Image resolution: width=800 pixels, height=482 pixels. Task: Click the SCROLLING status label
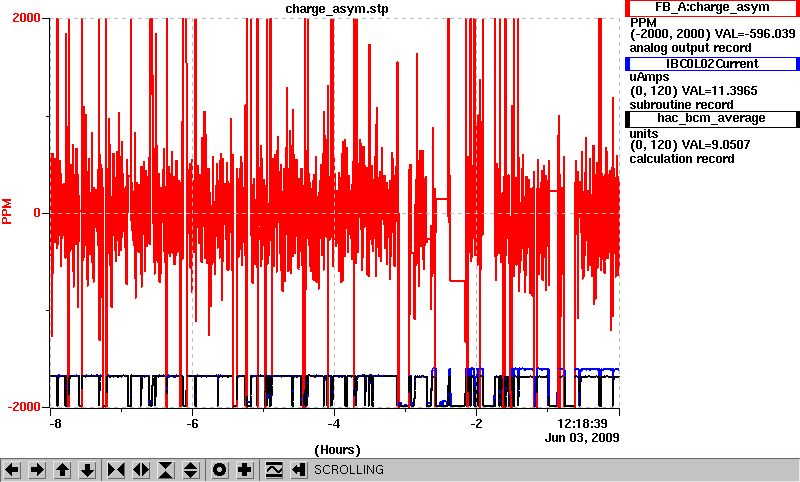click(x=348, y=470)
